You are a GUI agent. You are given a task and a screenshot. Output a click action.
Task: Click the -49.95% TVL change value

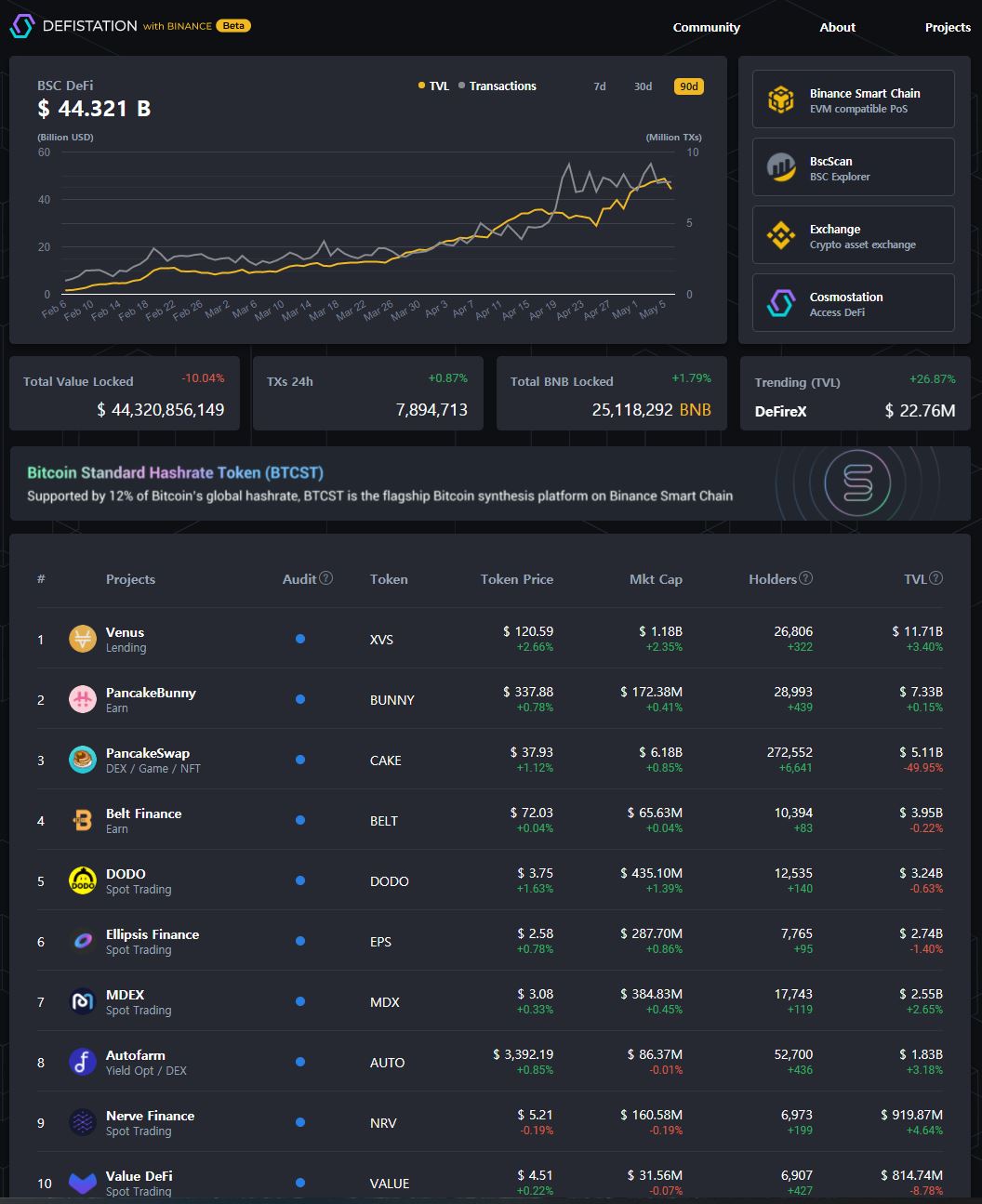pos(922,768)
